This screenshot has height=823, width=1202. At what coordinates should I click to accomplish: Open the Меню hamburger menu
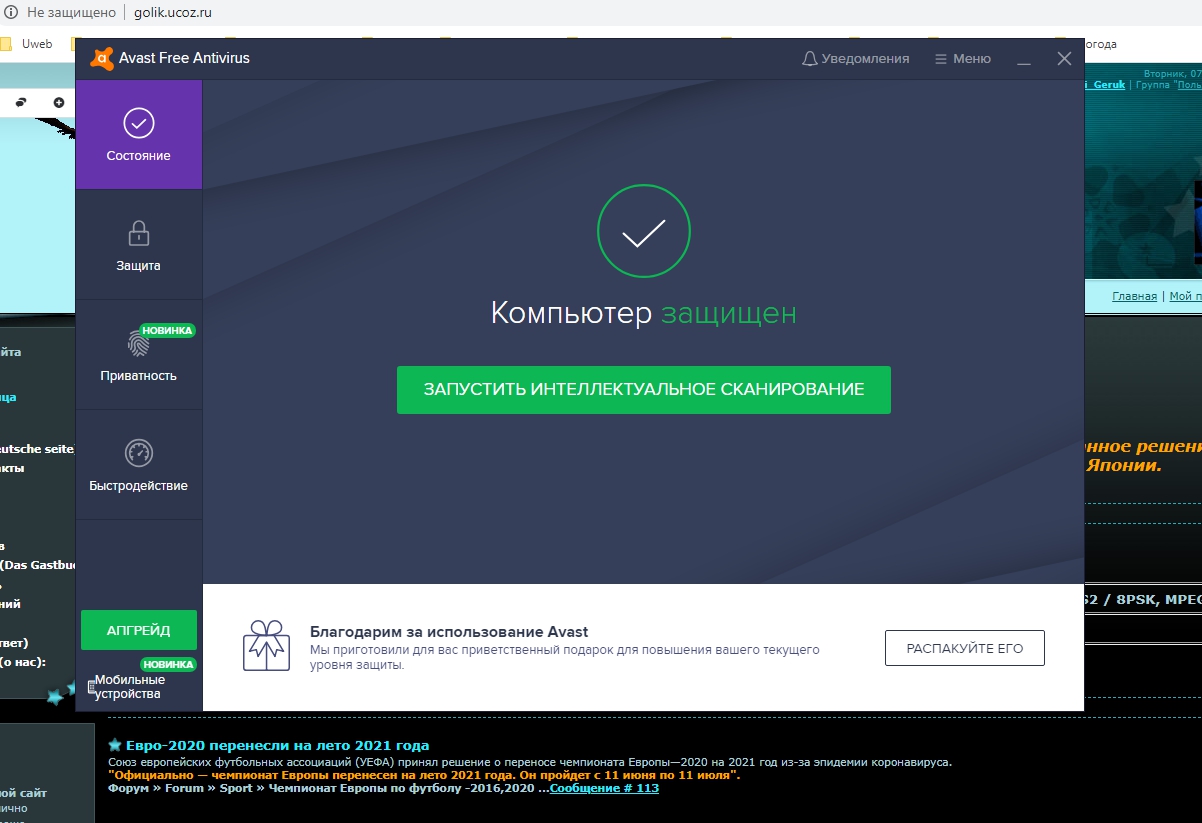point(962,59)
